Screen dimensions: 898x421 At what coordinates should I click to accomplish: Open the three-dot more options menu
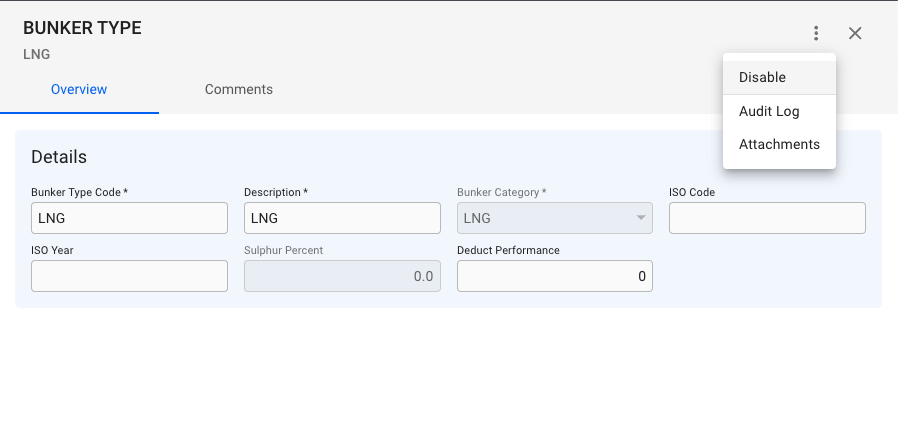(816, 33)
